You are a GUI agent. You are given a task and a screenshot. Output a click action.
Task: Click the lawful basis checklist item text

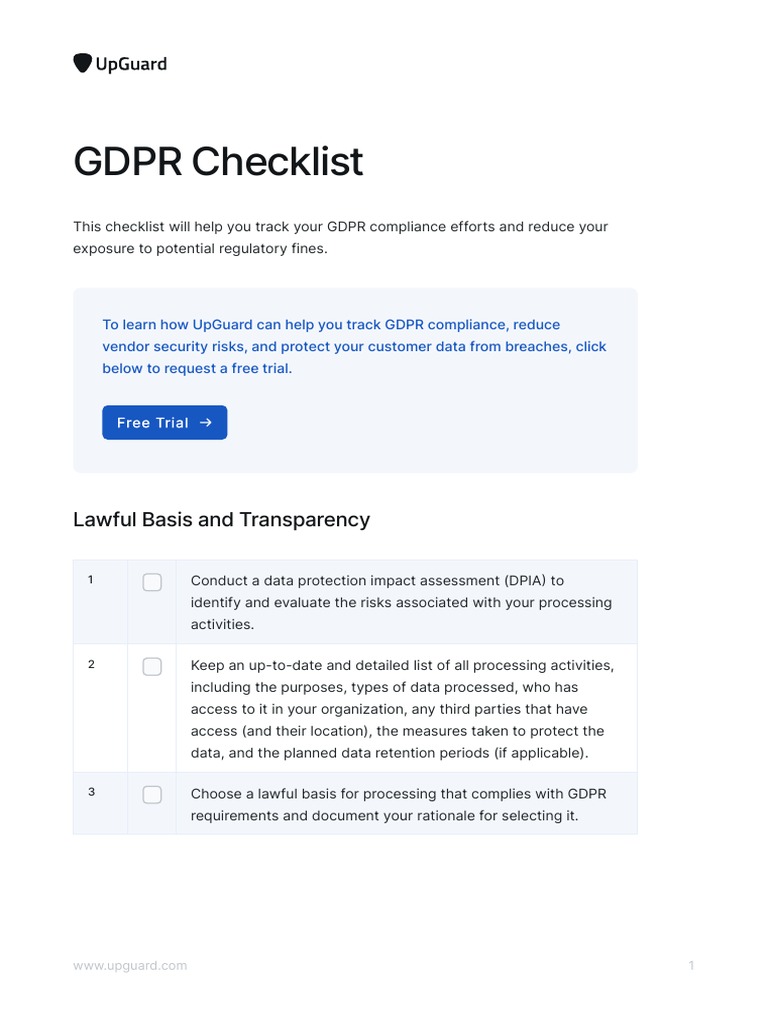[398, 805]
